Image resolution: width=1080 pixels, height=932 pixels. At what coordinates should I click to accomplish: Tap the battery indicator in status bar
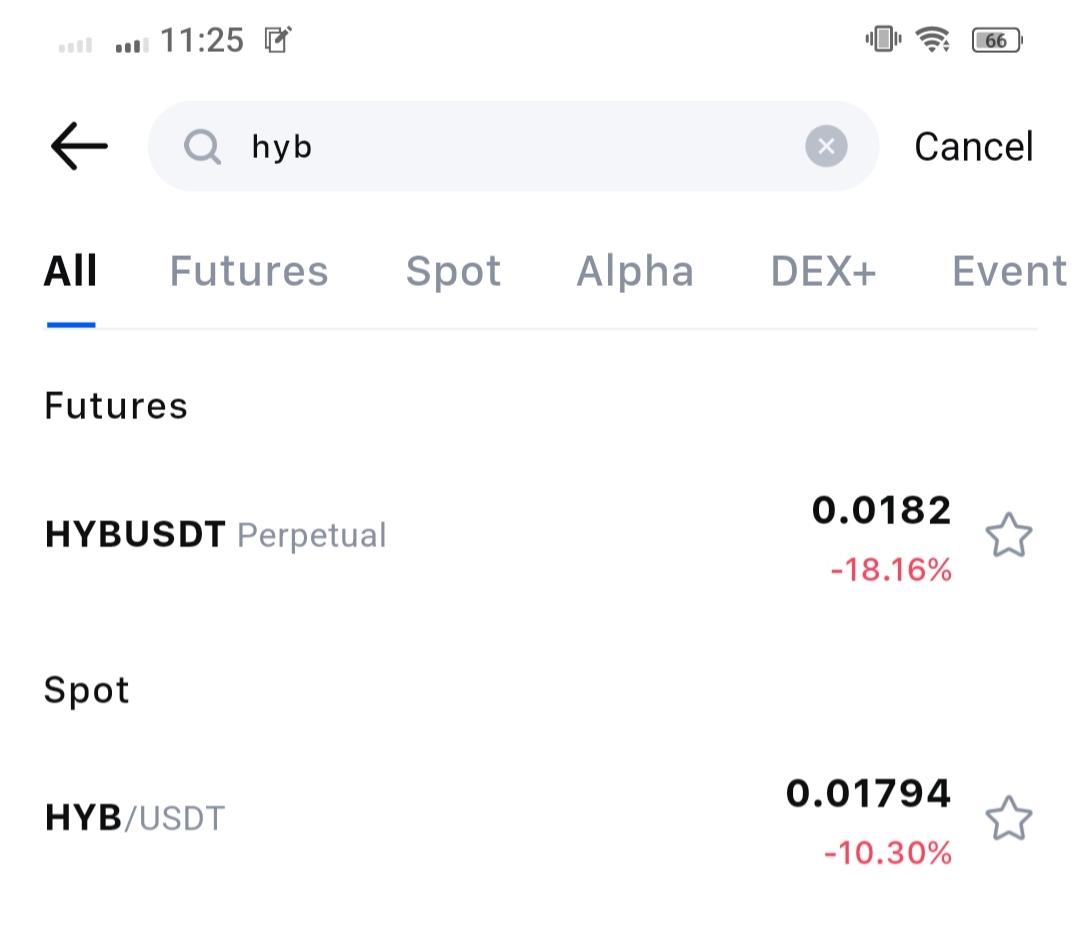click(x=997, y=40)
